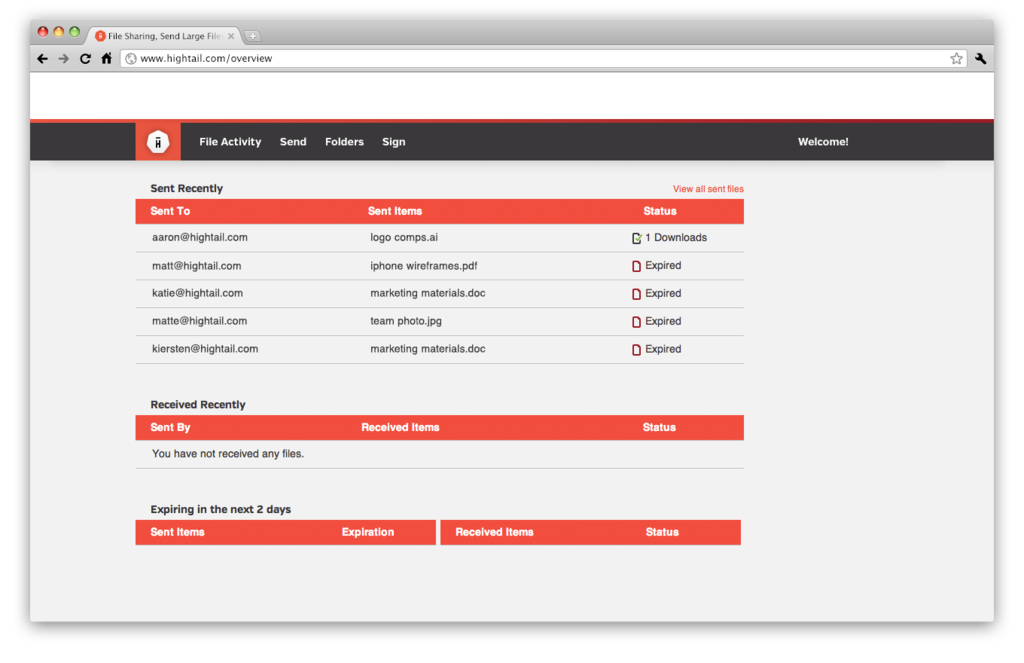The image size is (1024, 663).
Task: Open the Send menu item
Action: tap(293, 142)
